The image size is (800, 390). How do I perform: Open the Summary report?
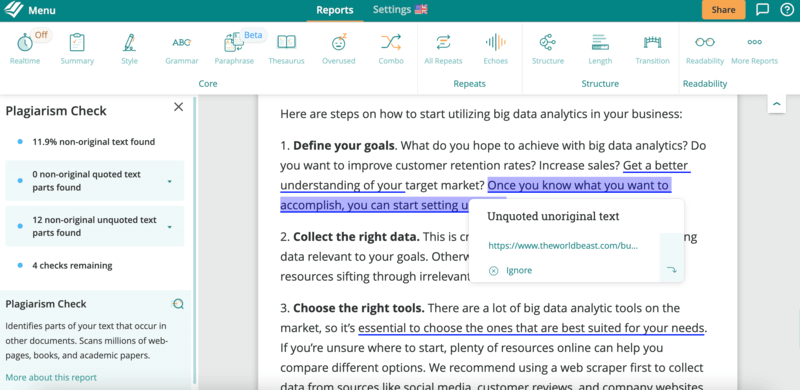[77, 49]
